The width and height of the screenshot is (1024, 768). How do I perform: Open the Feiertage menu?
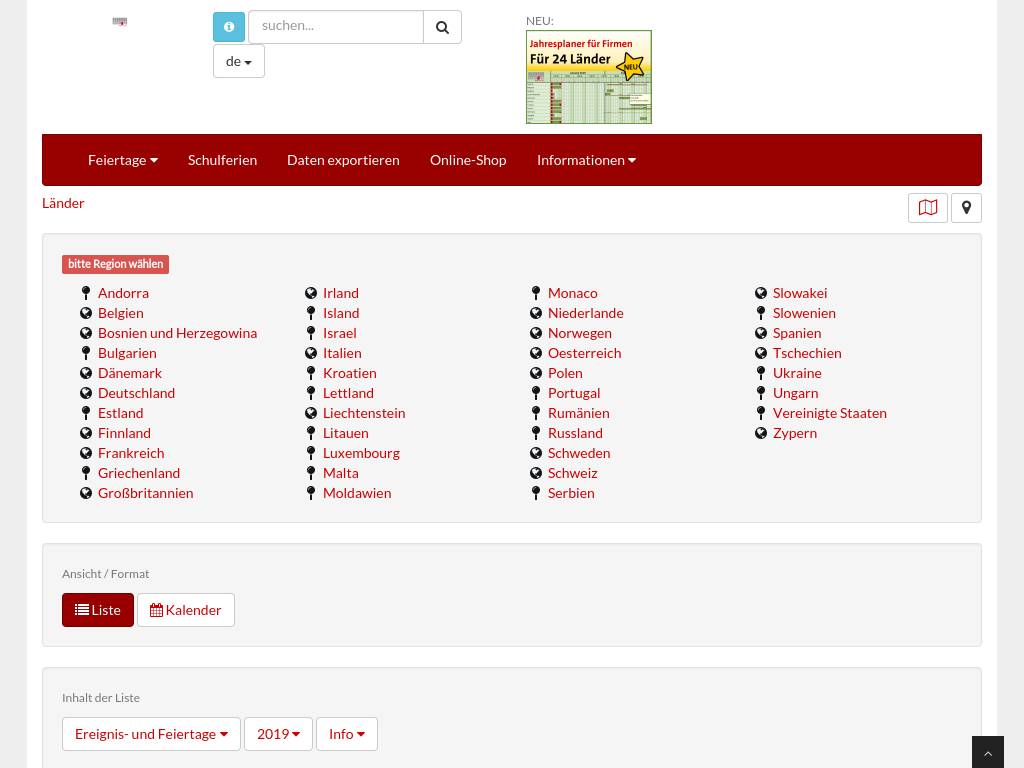[122, 160]
